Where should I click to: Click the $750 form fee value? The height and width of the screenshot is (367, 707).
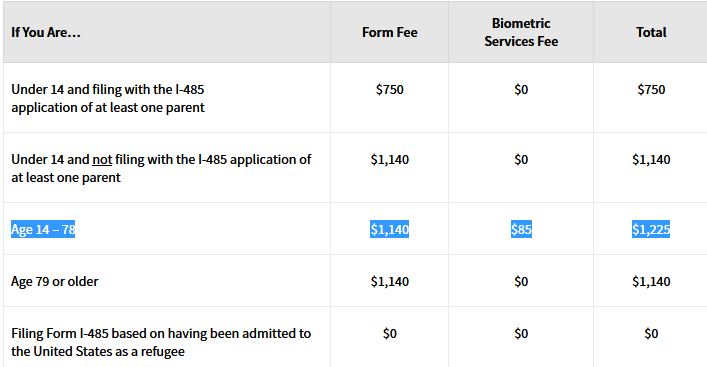click(x=390, y=89)
